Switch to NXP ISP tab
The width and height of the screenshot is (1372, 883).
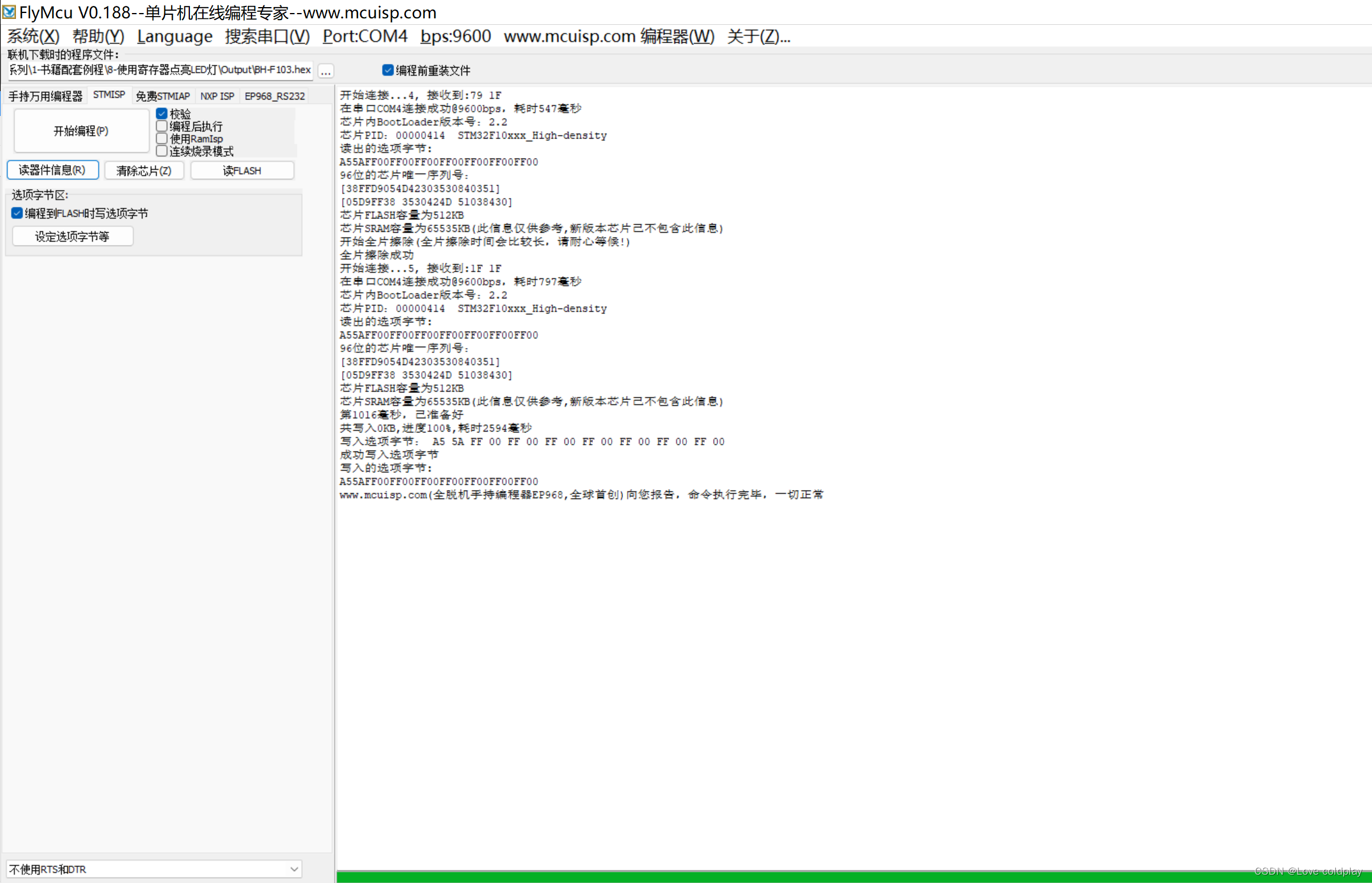217,96
